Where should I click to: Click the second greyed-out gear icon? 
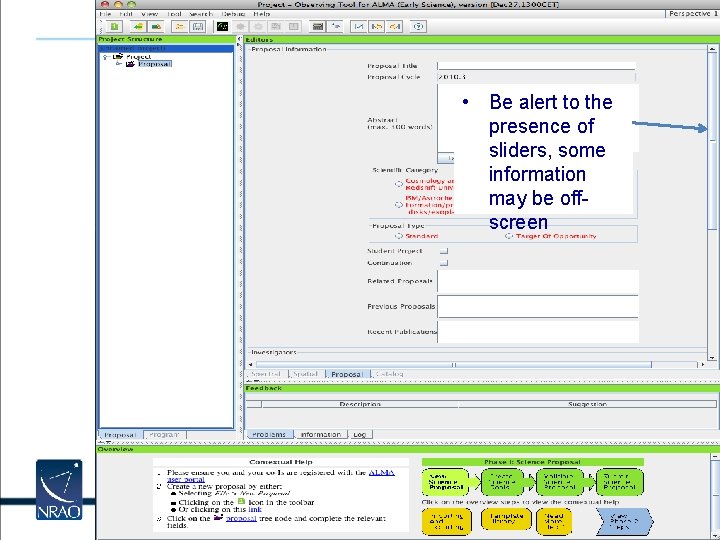tap(258, 27)
